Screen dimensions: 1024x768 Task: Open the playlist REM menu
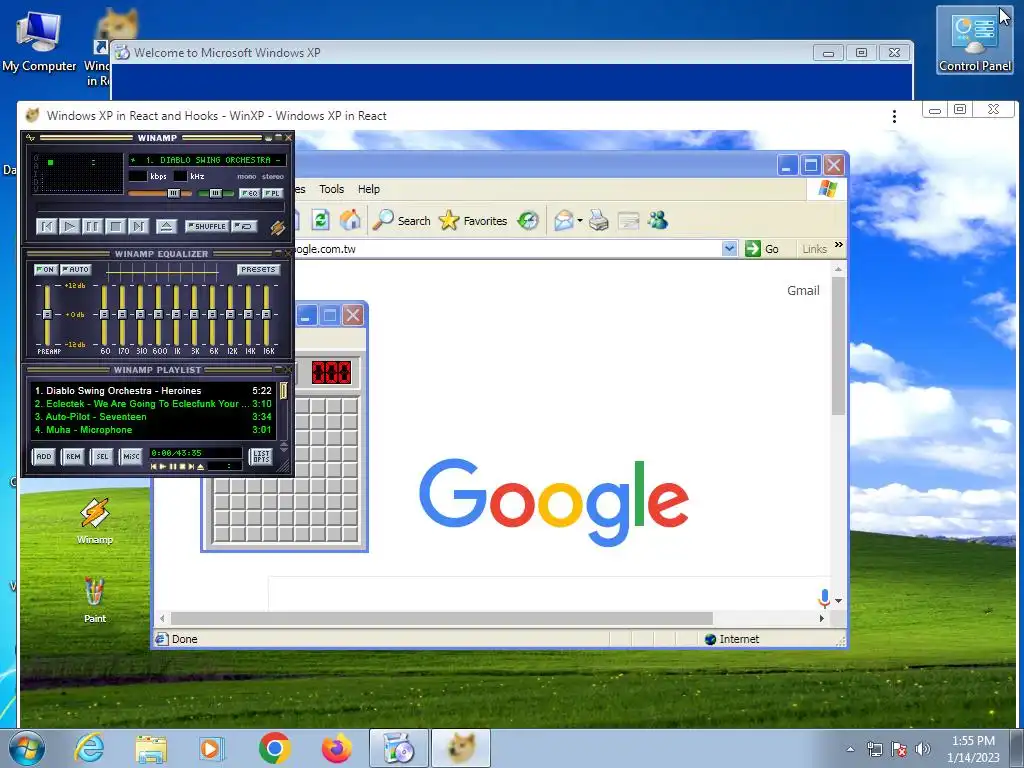pos(73,456)
